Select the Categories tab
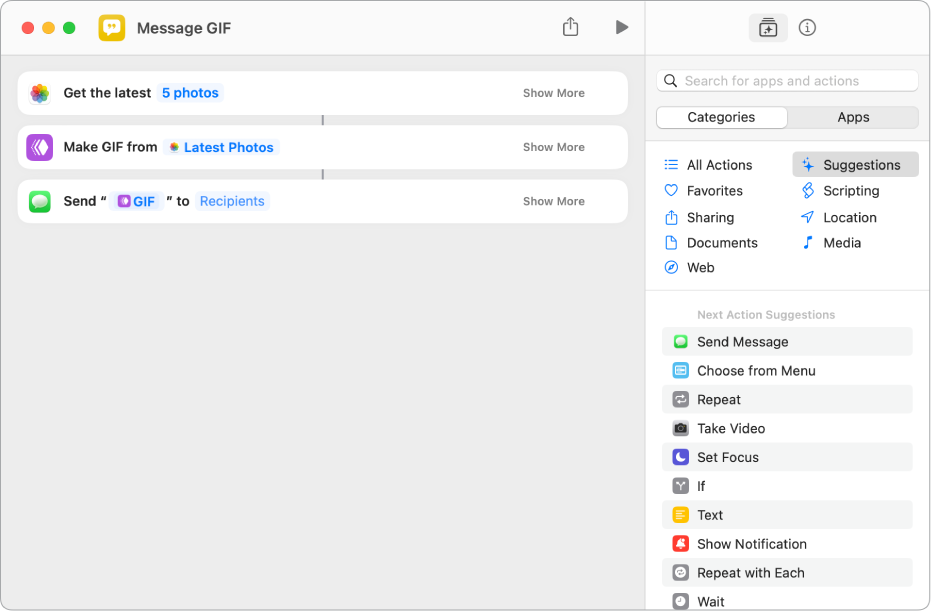932x612 pixels. click(721, 117)
